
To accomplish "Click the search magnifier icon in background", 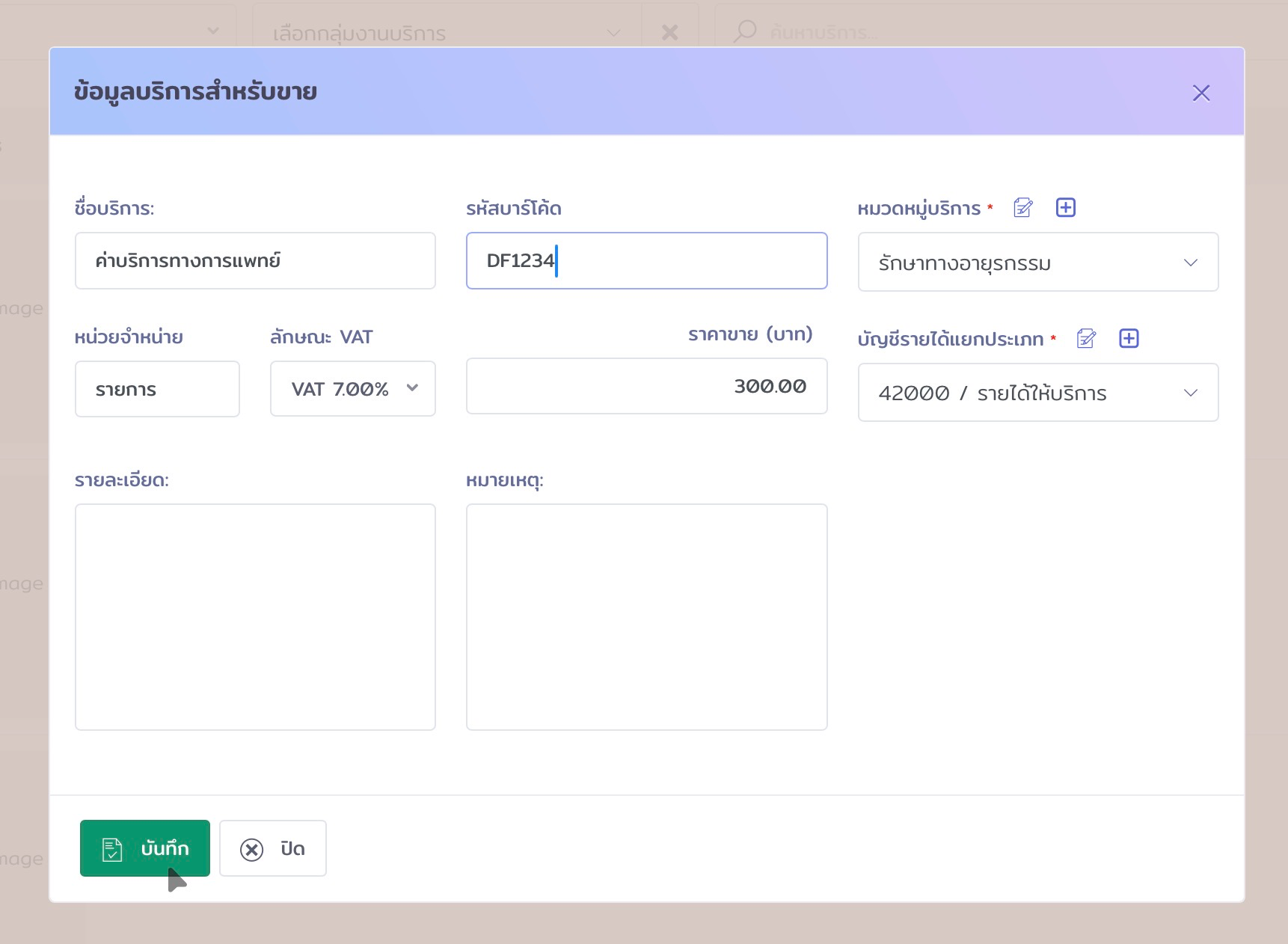I will (x=745, y=32).
